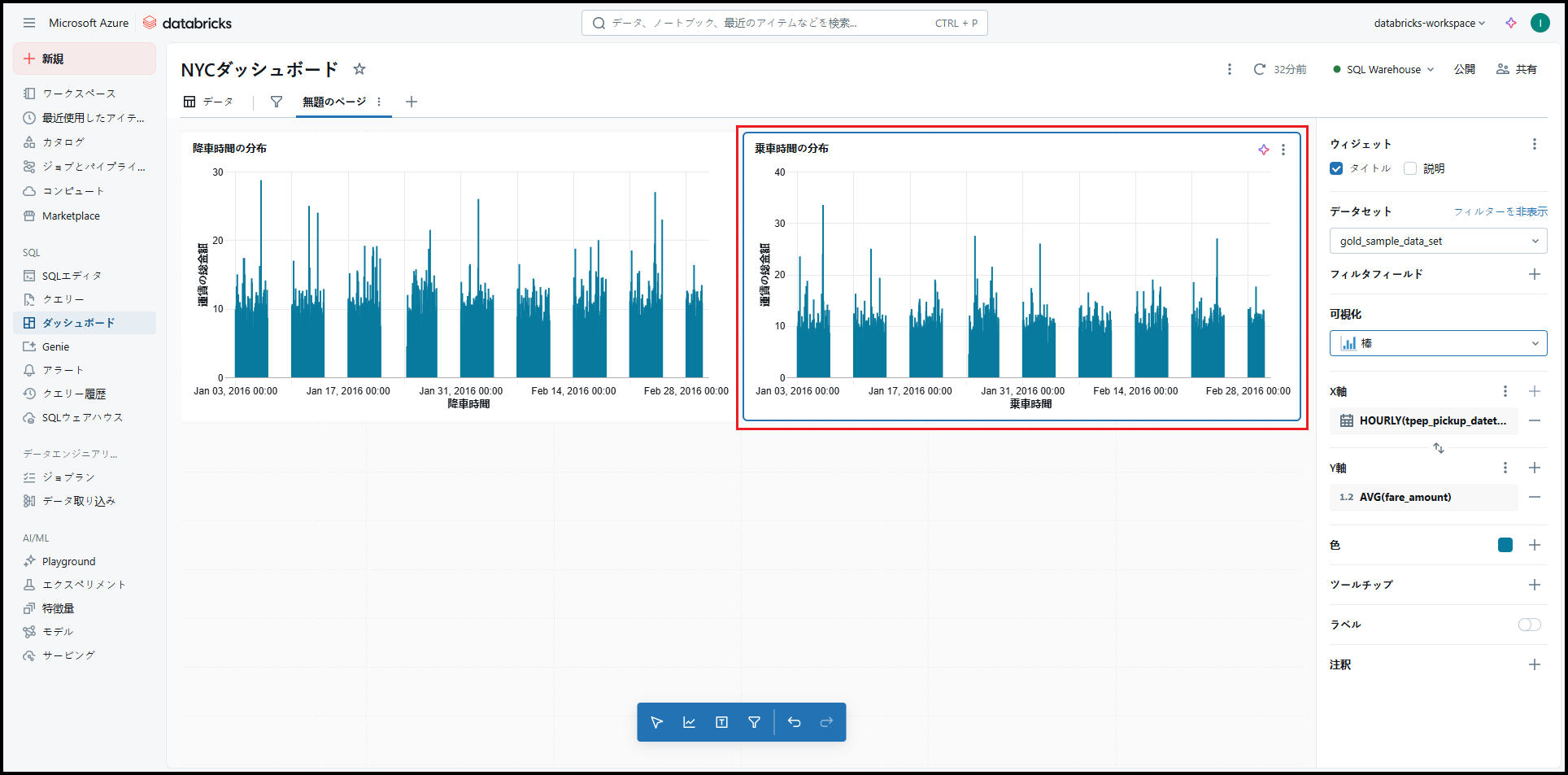Image resolution: width=1568 pixels, height=775 pixels.
Task: Select the add visualization chart tool in bottom toolbar
Action: (x=689, y=722)
